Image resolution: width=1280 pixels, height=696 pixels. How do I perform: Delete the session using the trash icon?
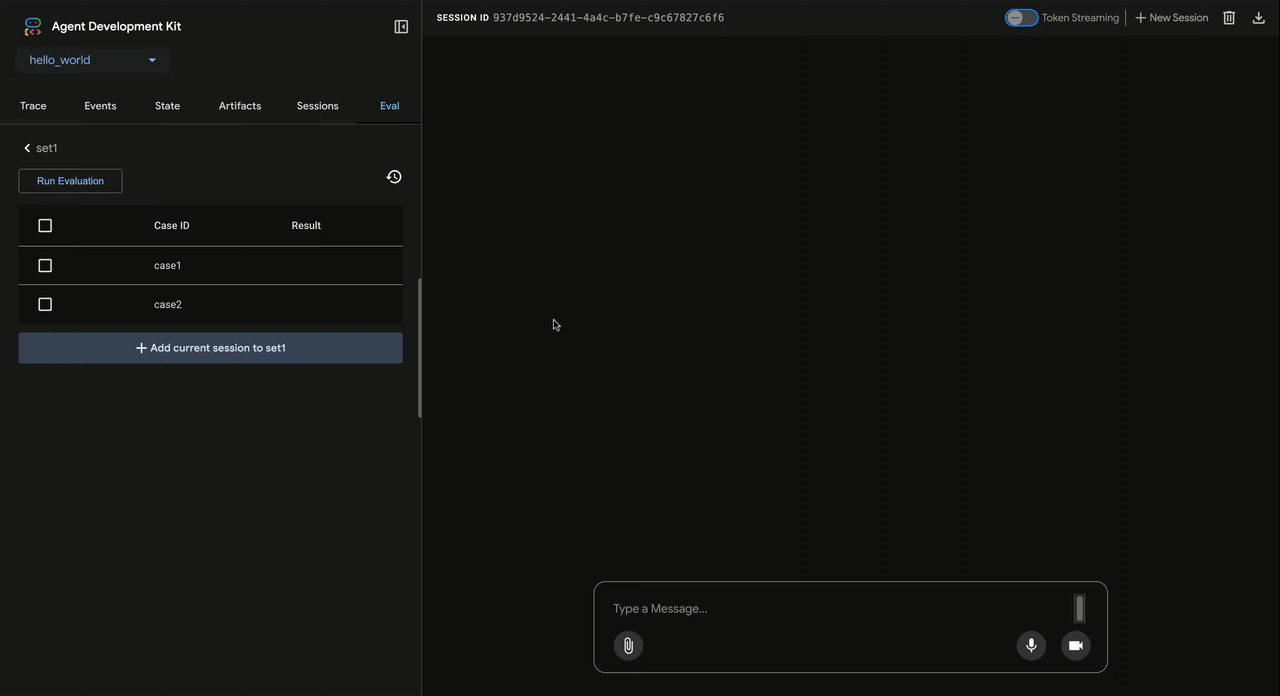pyautogui.click(x=1229, y=17)
